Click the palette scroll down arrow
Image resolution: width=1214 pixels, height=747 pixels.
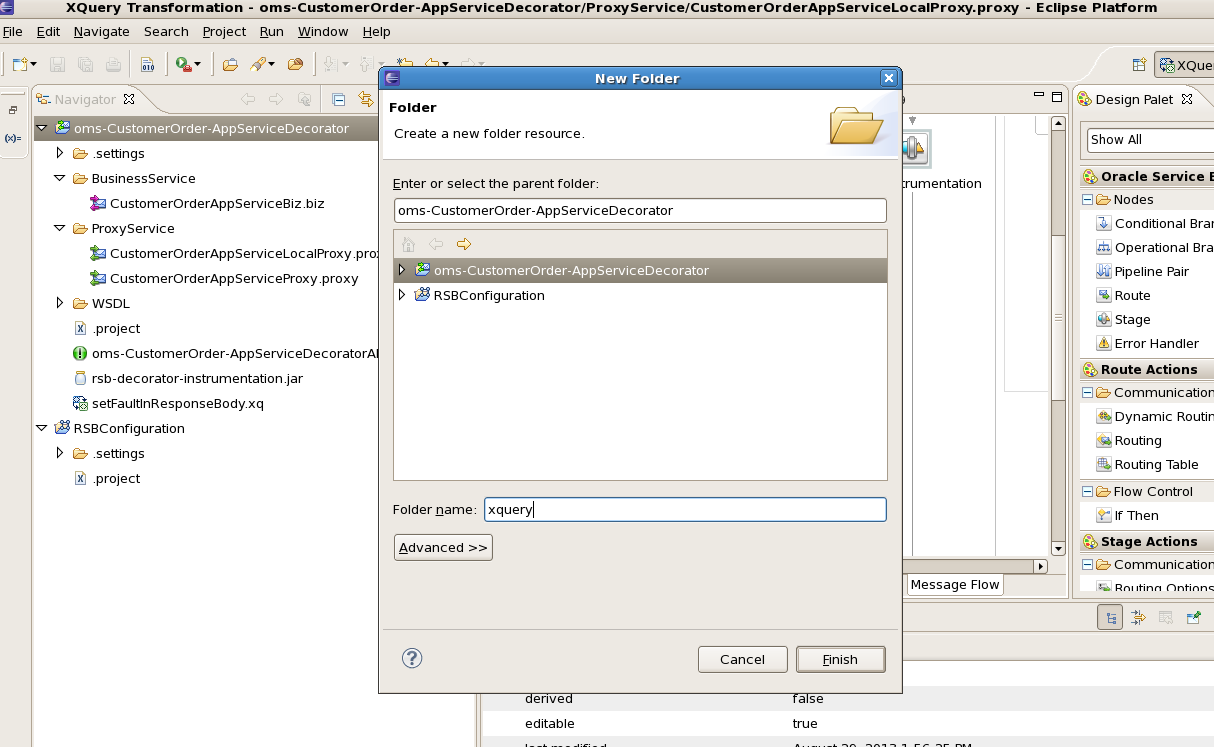point(1058,549)
